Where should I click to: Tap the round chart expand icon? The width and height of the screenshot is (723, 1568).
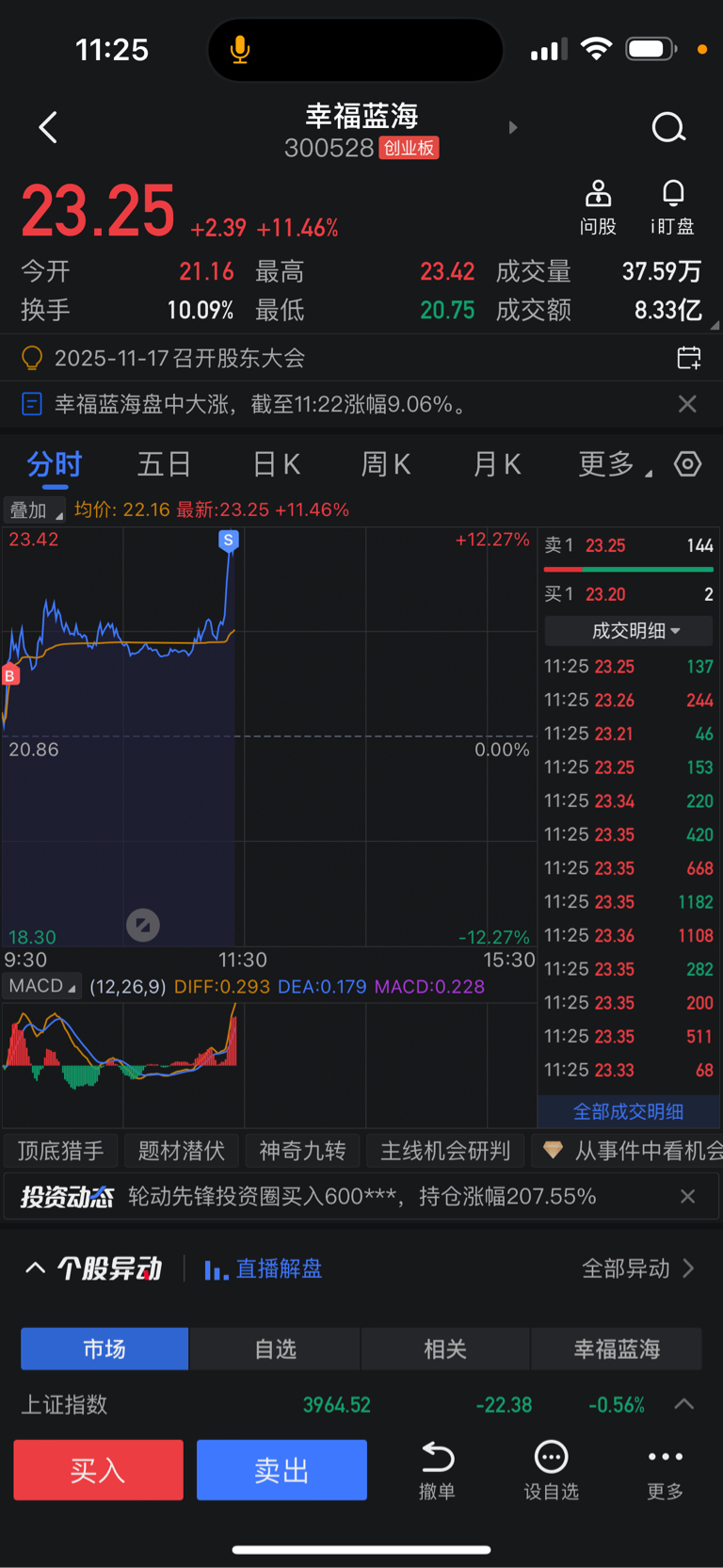click(143, 925)
